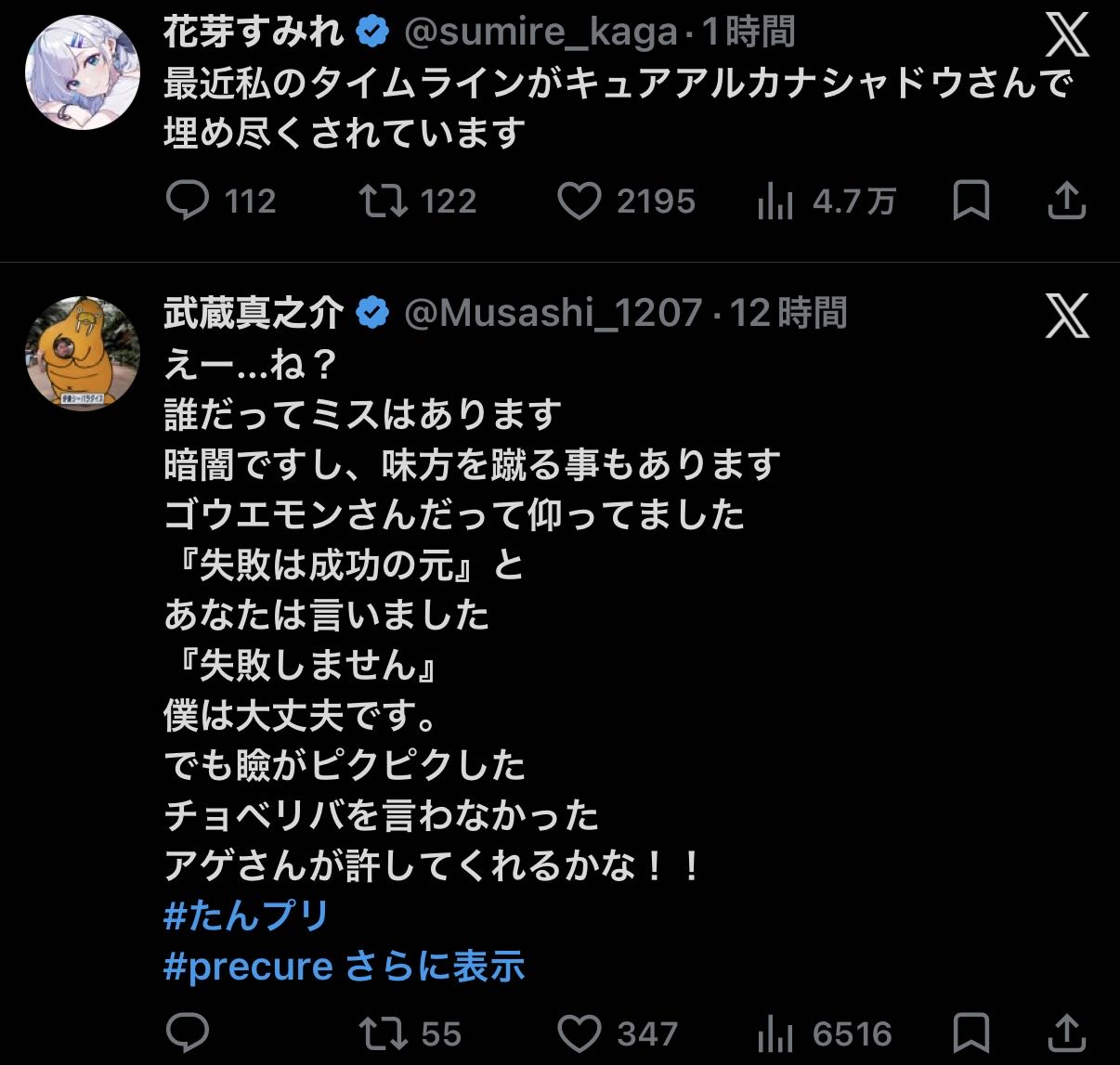1120x1065 pixels.
Task: Open the #たんプリ hashtag
Action: (246, 916)
